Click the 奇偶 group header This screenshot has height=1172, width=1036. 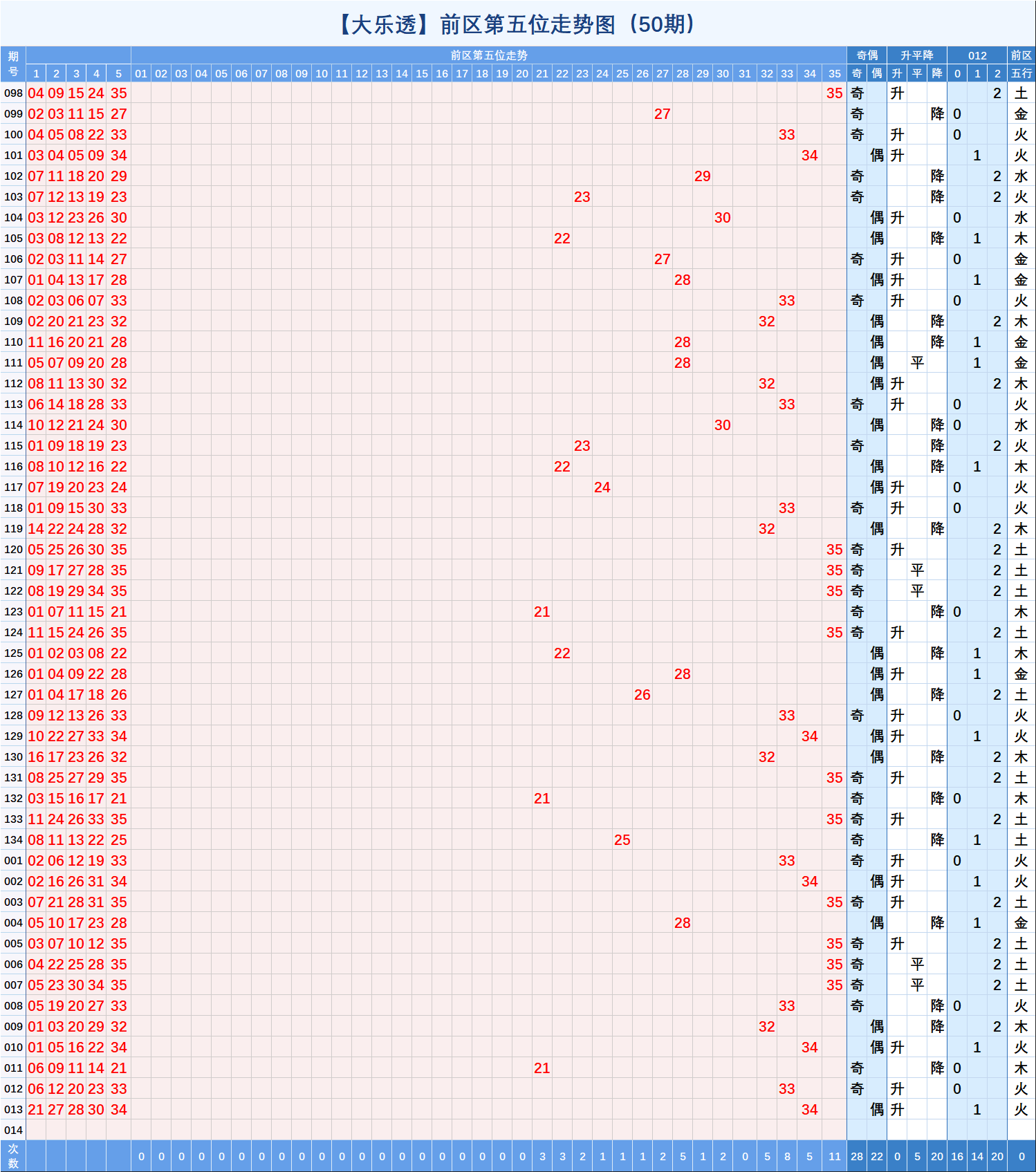click(x=867, y=55)
